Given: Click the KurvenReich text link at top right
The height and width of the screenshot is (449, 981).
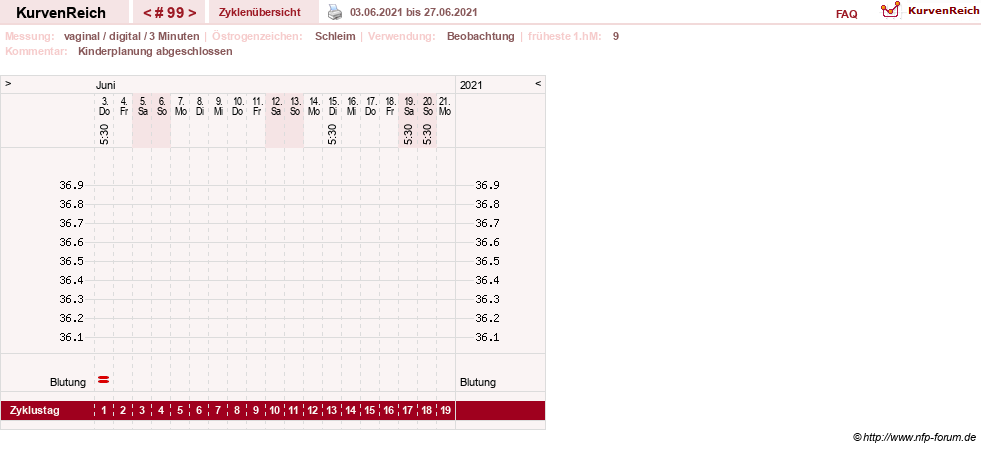Looking at the screenshot, I should pos(943,11).
